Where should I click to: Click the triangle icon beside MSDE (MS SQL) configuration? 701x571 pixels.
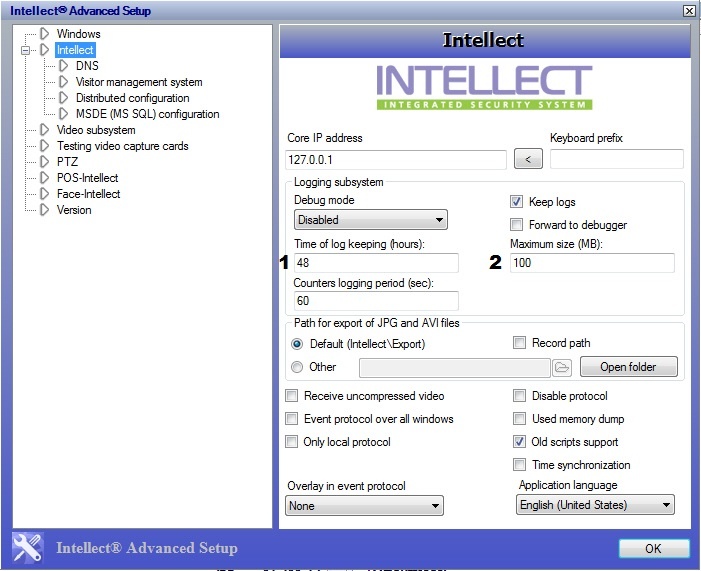tap(63, 114)
